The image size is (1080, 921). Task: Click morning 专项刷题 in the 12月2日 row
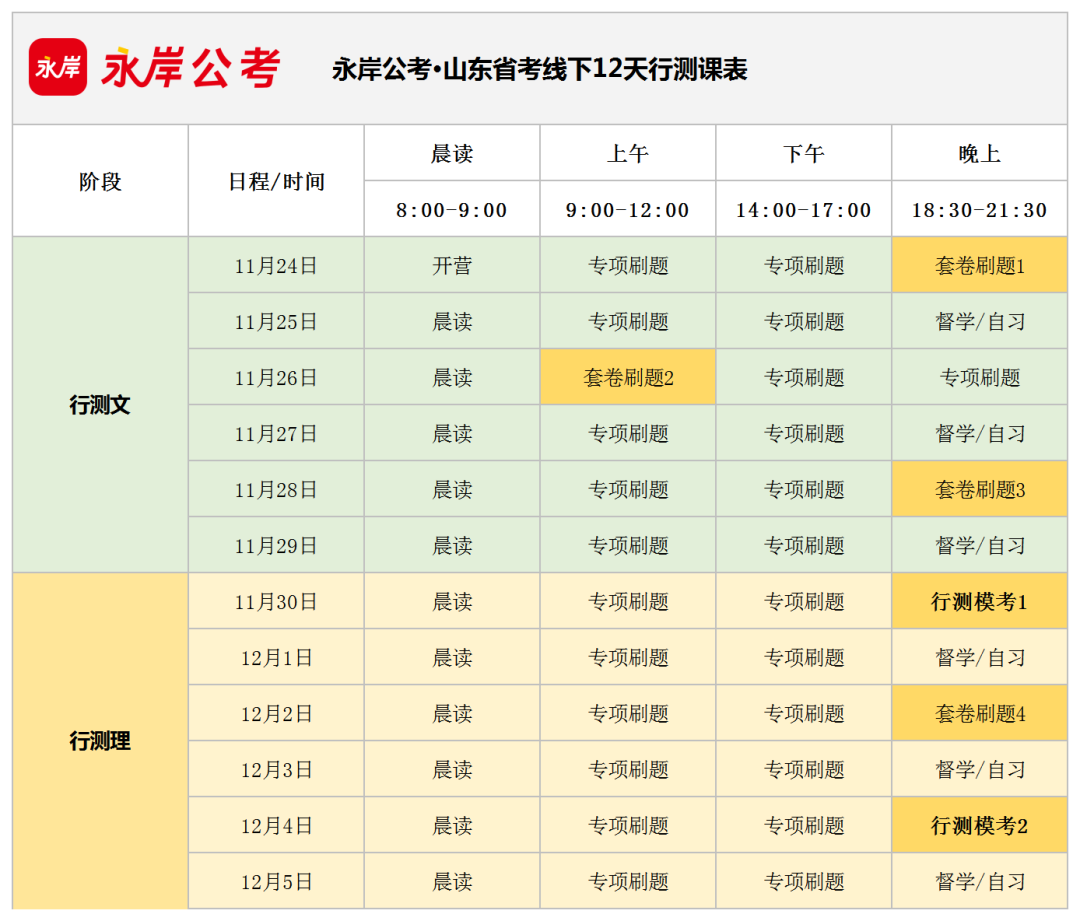click(627, 714)
